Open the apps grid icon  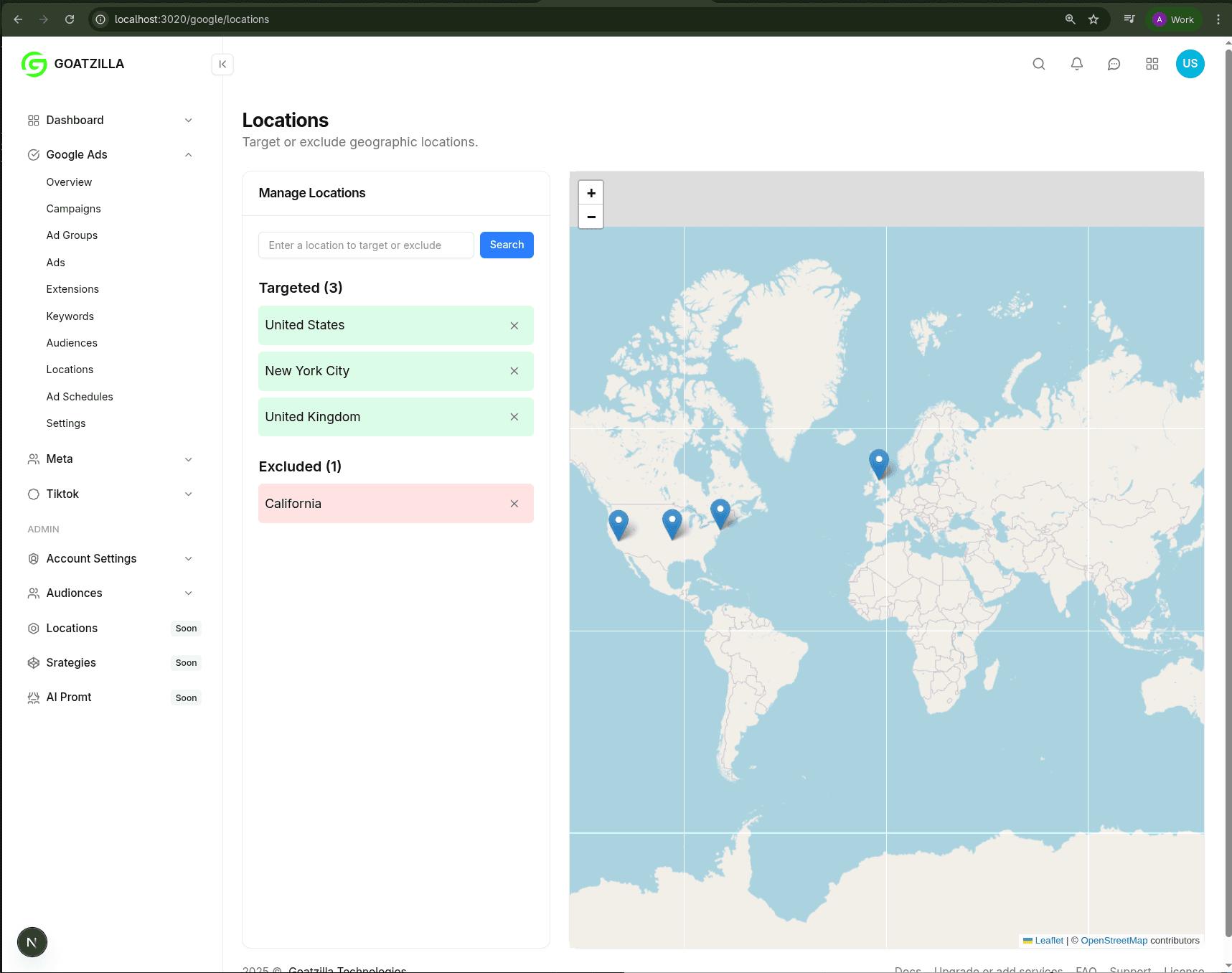pyautogui.click(x=1152, y=64)
